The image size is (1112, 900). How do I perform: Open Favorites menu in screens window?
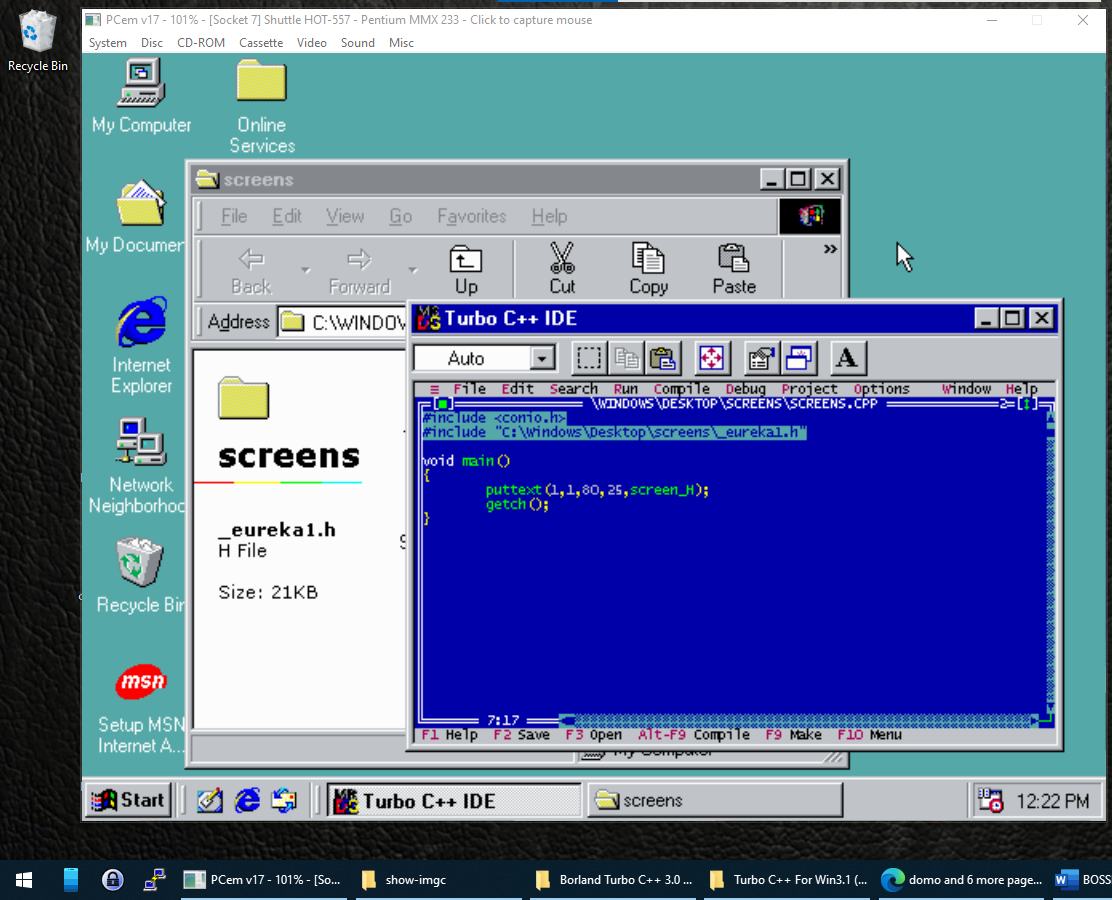(472, 216)
